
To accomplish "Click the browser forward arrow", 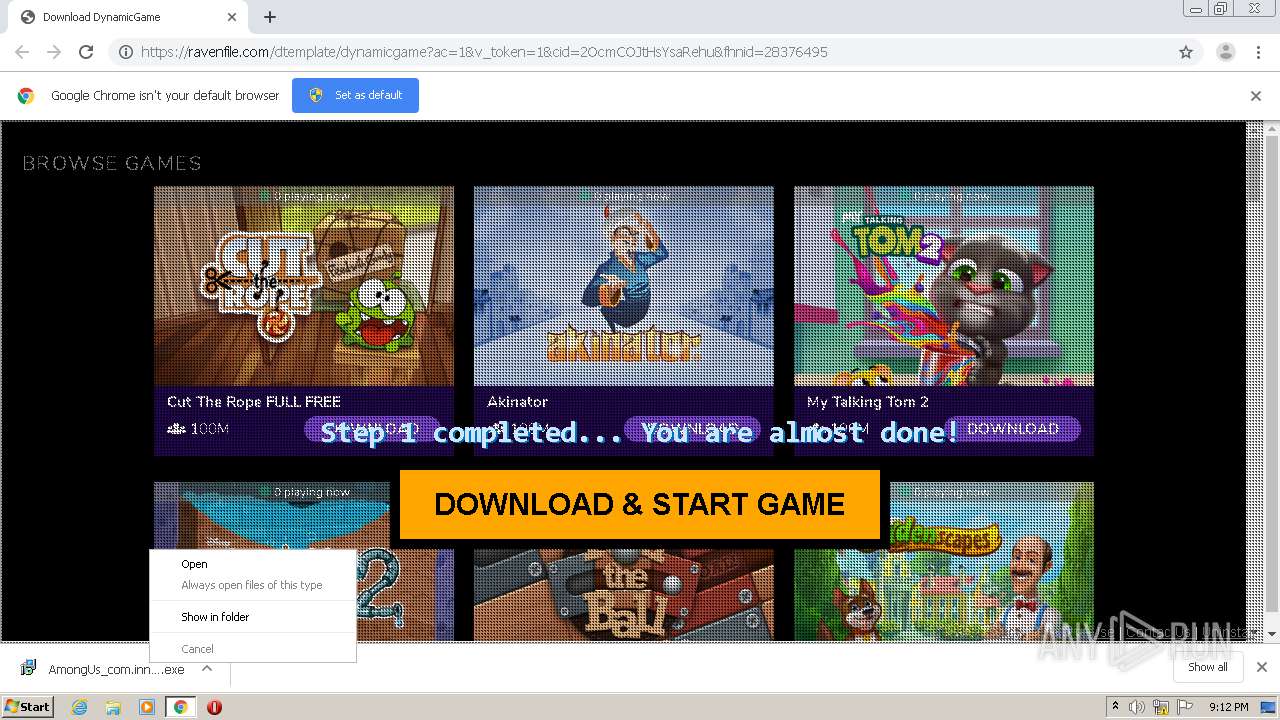I will point(54,52).
